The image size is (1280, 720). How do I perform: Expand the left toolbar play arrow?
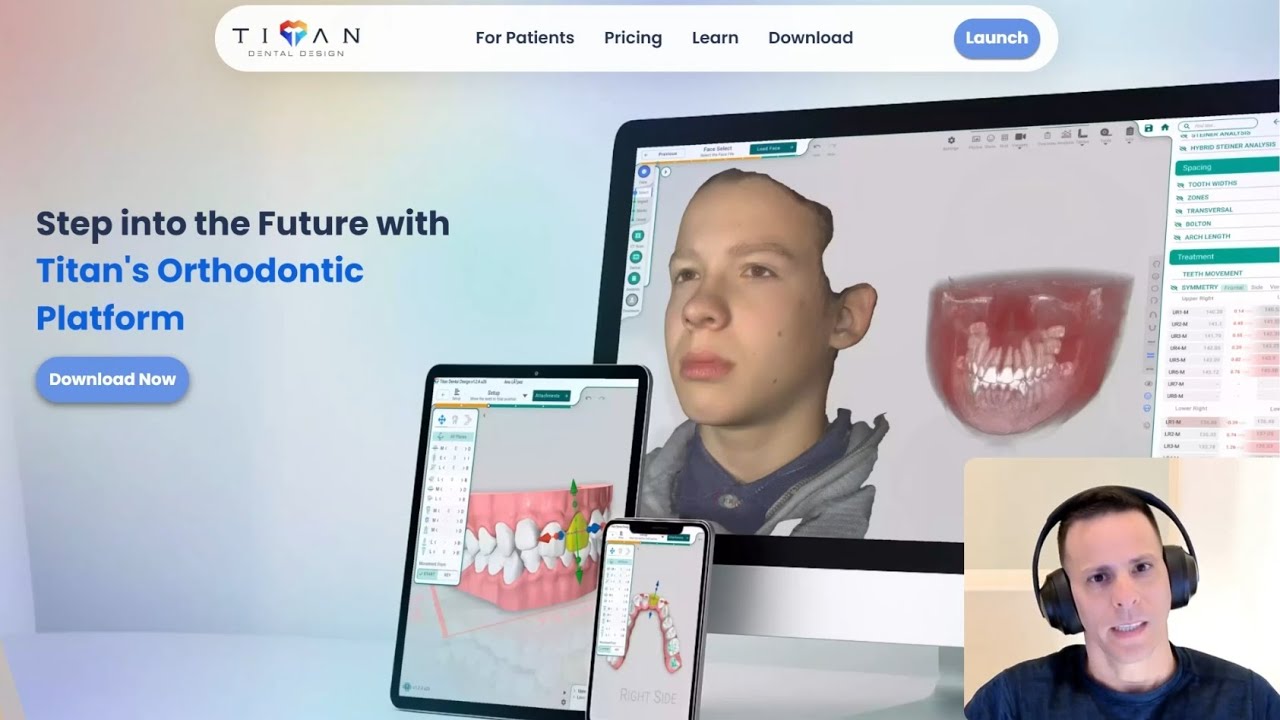coord(666,172)
